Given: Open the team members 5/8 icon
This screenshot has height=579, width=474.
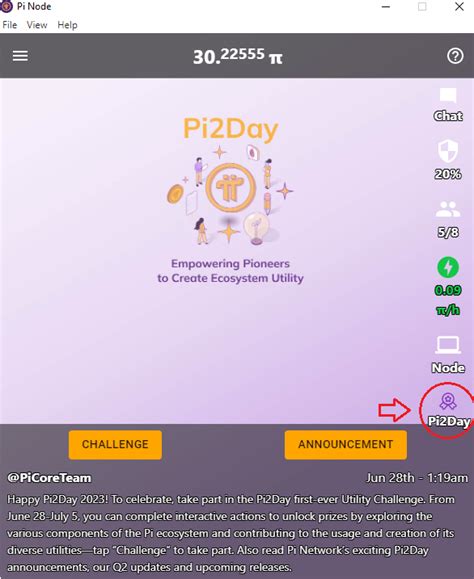Looking at the screenshot, I should [448, 209].
